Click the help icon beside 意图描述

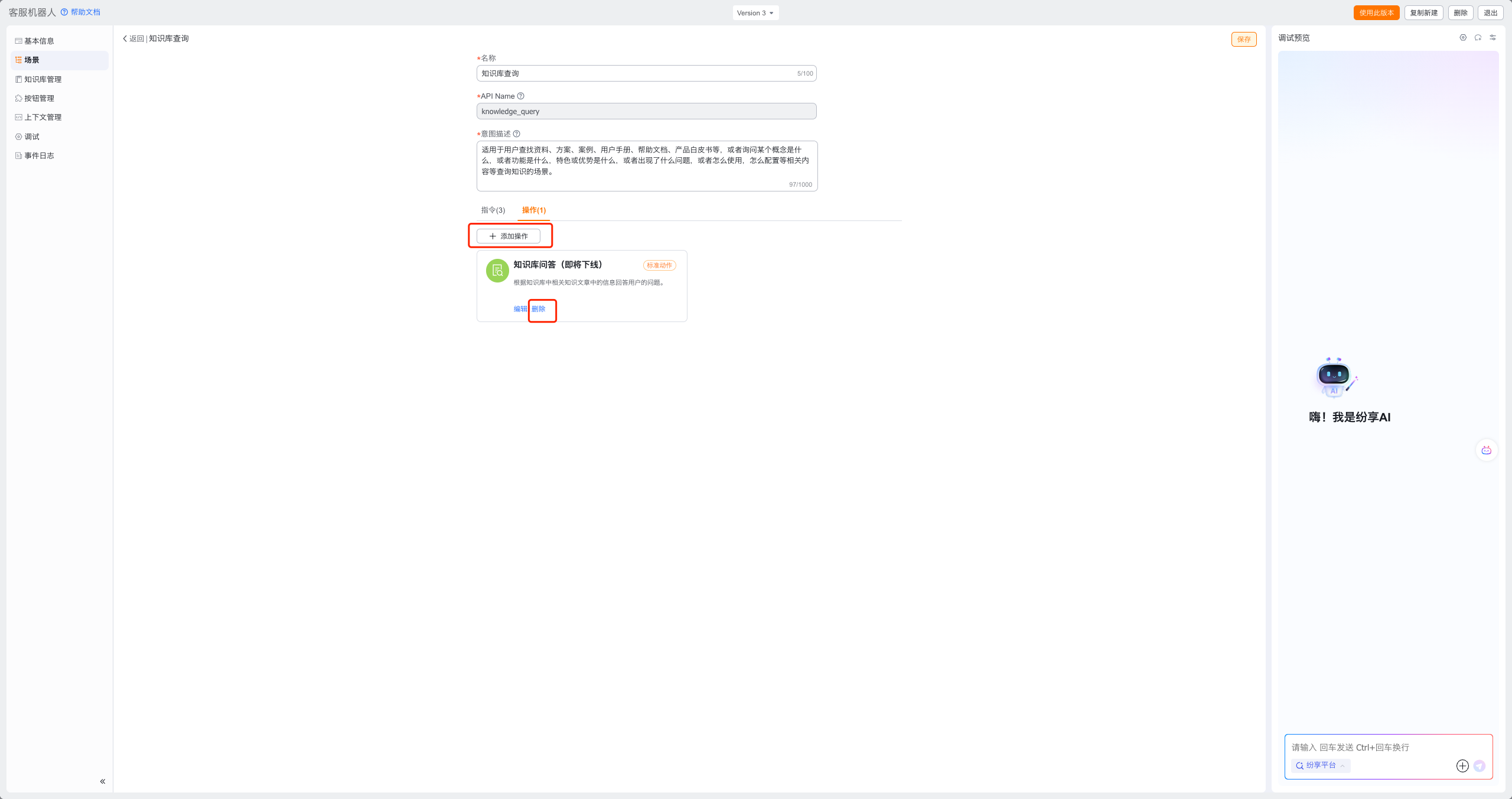pyautogui.click(x=516, y=134)
